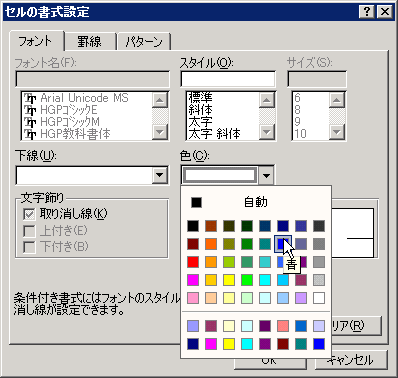Click the ? help button in title bar
The height and width of the screenshot is (378, 398).
click(367, 12)
